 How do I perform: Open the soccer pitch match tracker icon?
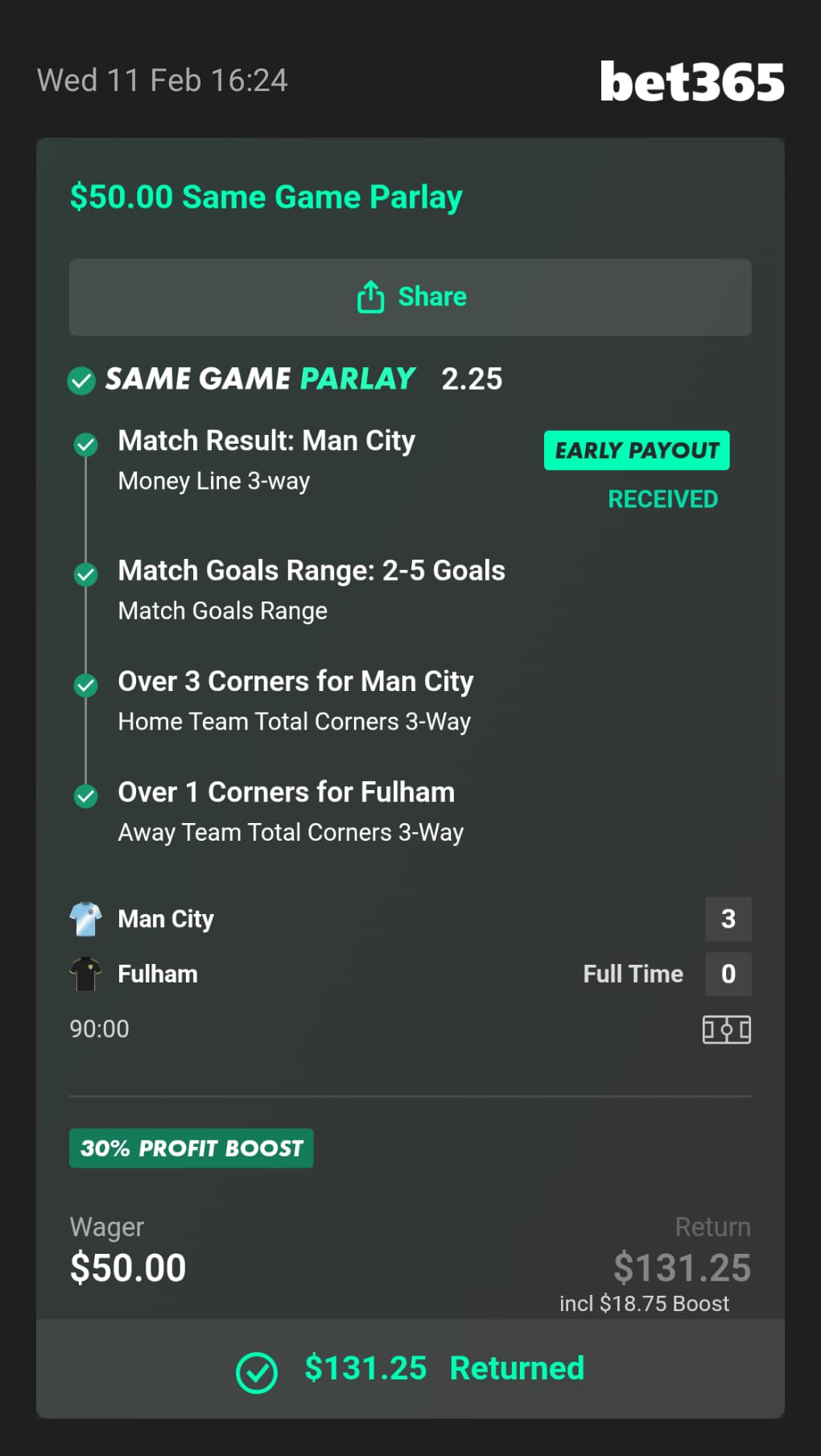pos(726,1029)
